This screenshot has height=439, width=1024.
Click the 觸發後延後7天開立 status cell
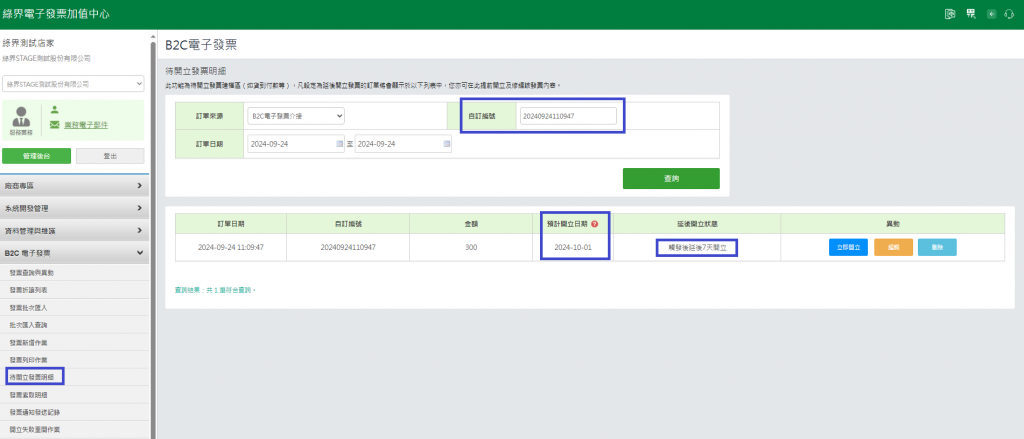tap(697, 248)
